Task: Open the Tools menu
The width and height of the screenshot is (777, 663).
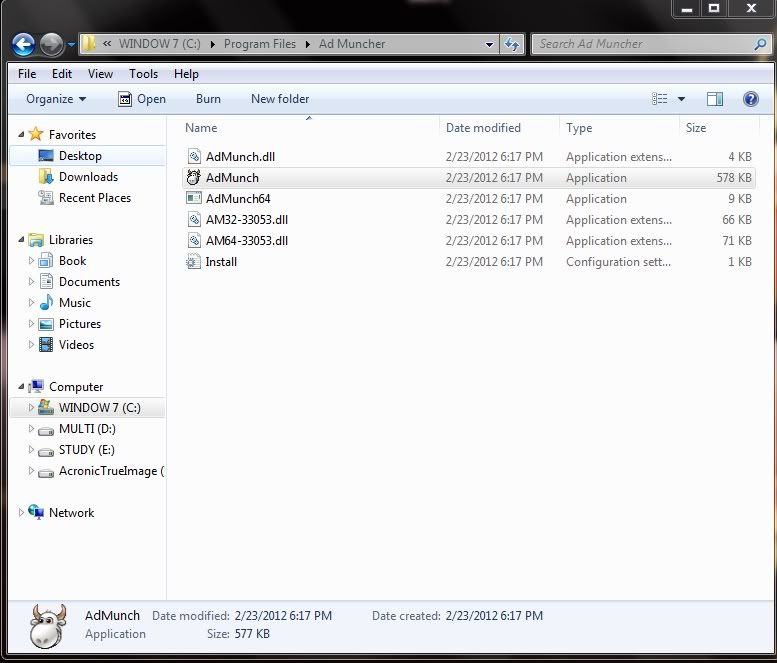Action: [x=144, y=74]
